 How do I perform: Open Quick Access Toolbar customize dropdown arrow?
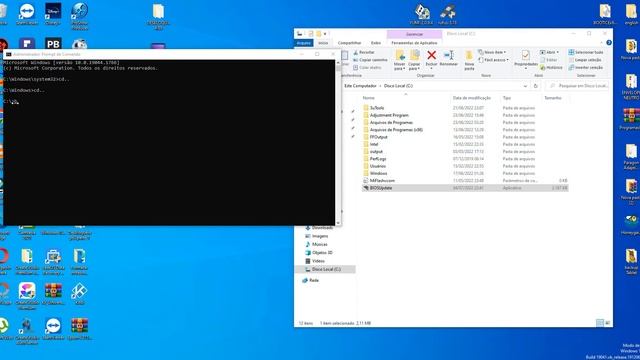pyautogui.click(x=325, y=34)
